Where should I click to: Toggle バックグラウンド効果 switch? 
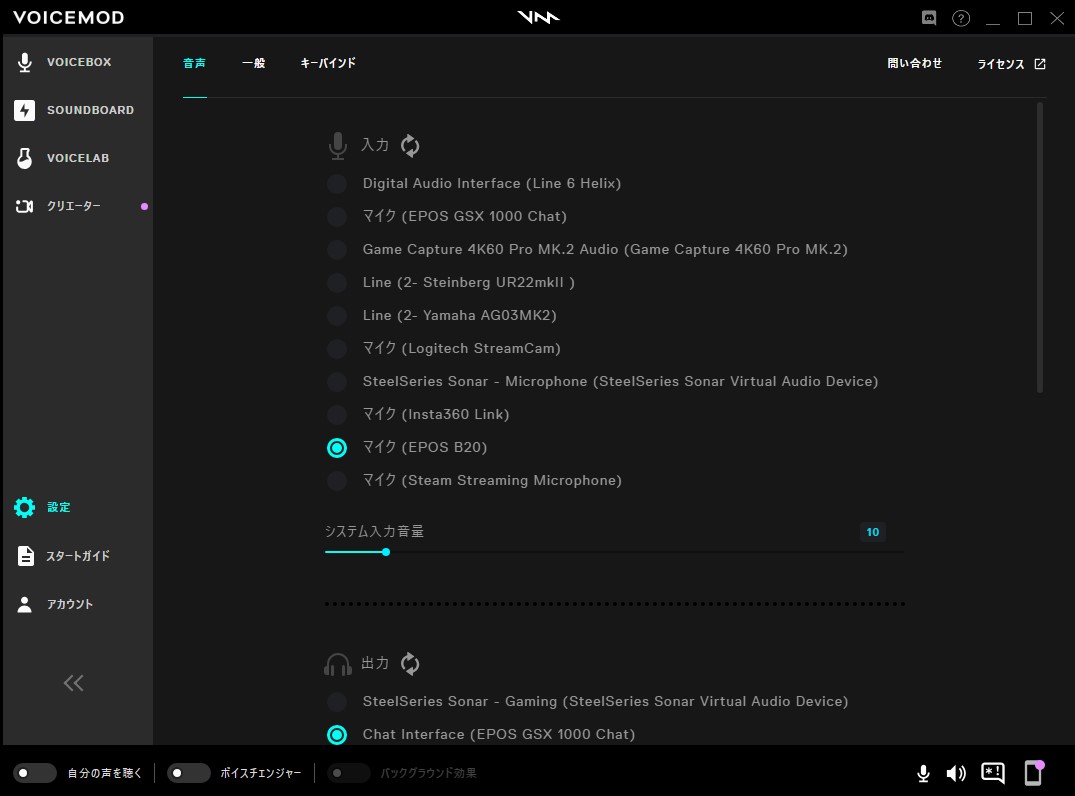pos(348,773)
